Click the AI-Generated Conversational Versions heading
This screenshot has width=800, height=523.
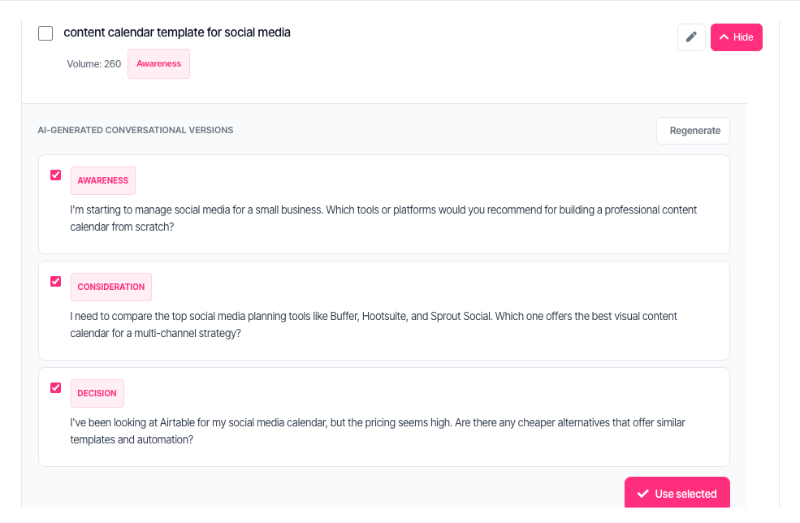point(135,130)
